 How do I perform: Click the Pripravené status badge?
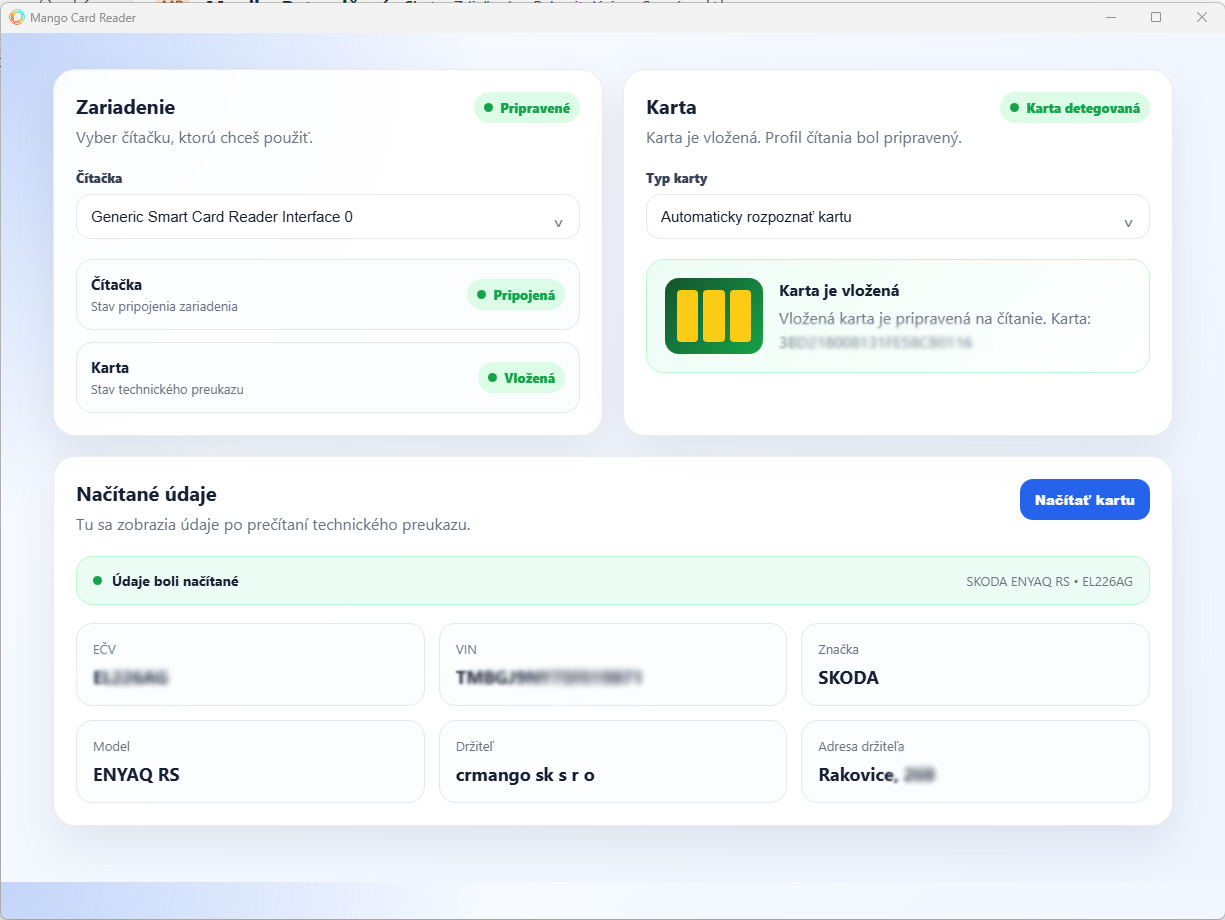click(x=527, y=108)
